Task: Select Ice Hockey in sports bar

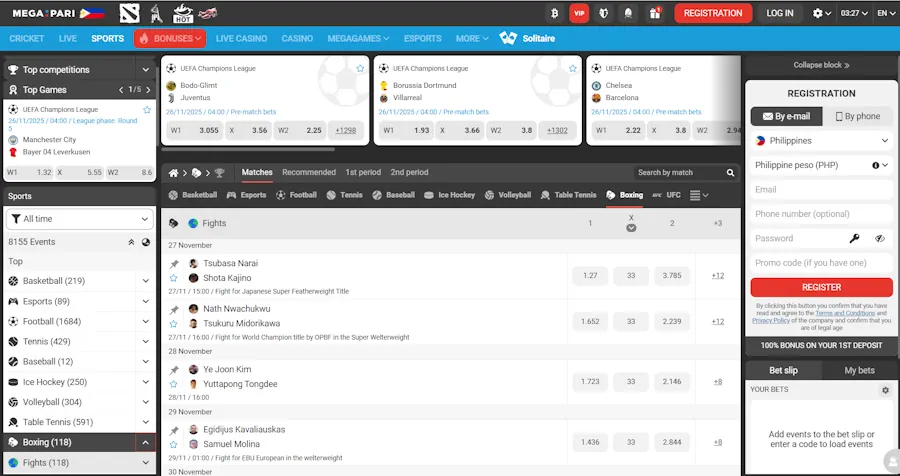Action: (x=449, y=195)
